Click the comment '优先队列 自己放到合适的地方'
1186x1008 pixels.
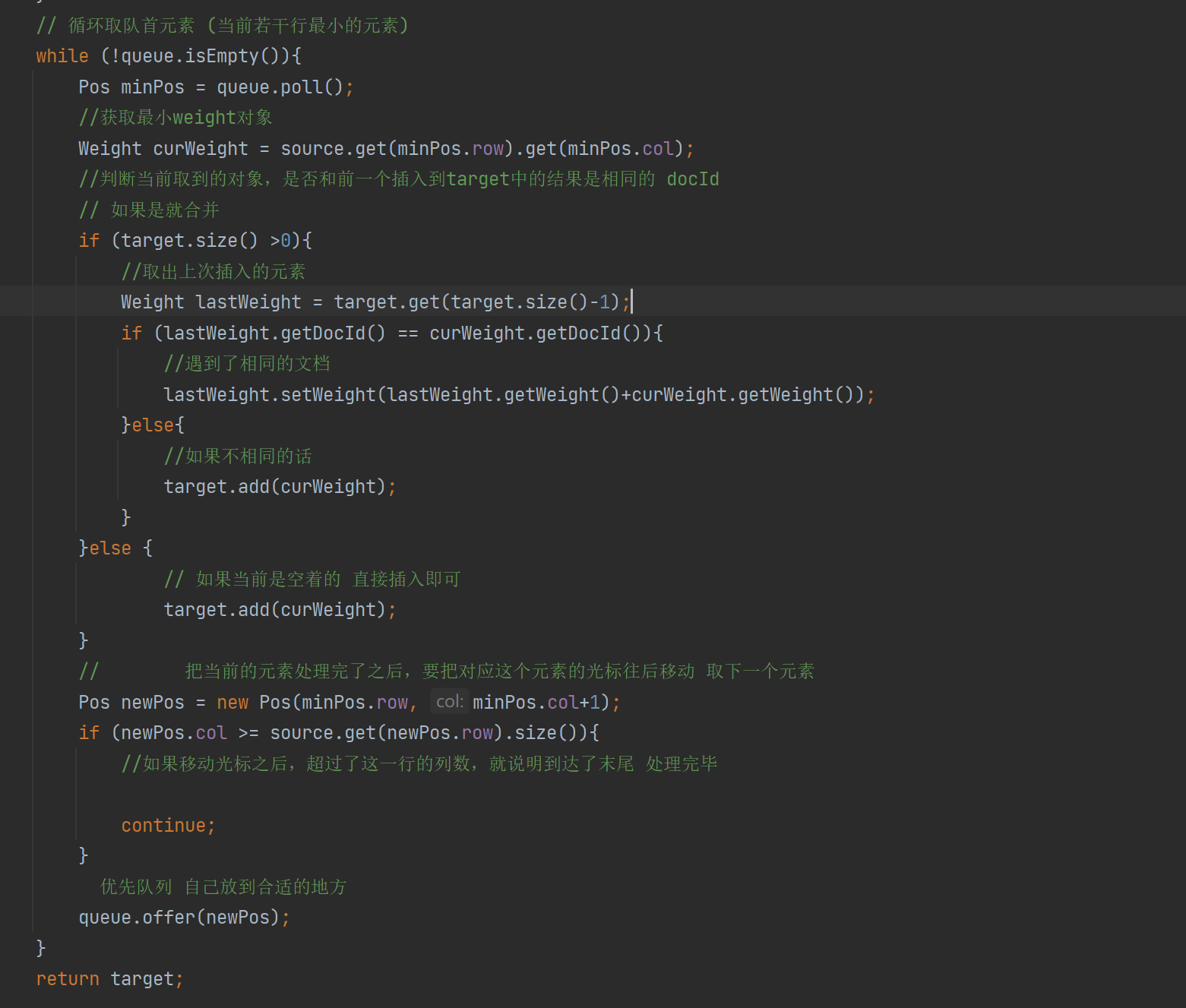(223, 887)
